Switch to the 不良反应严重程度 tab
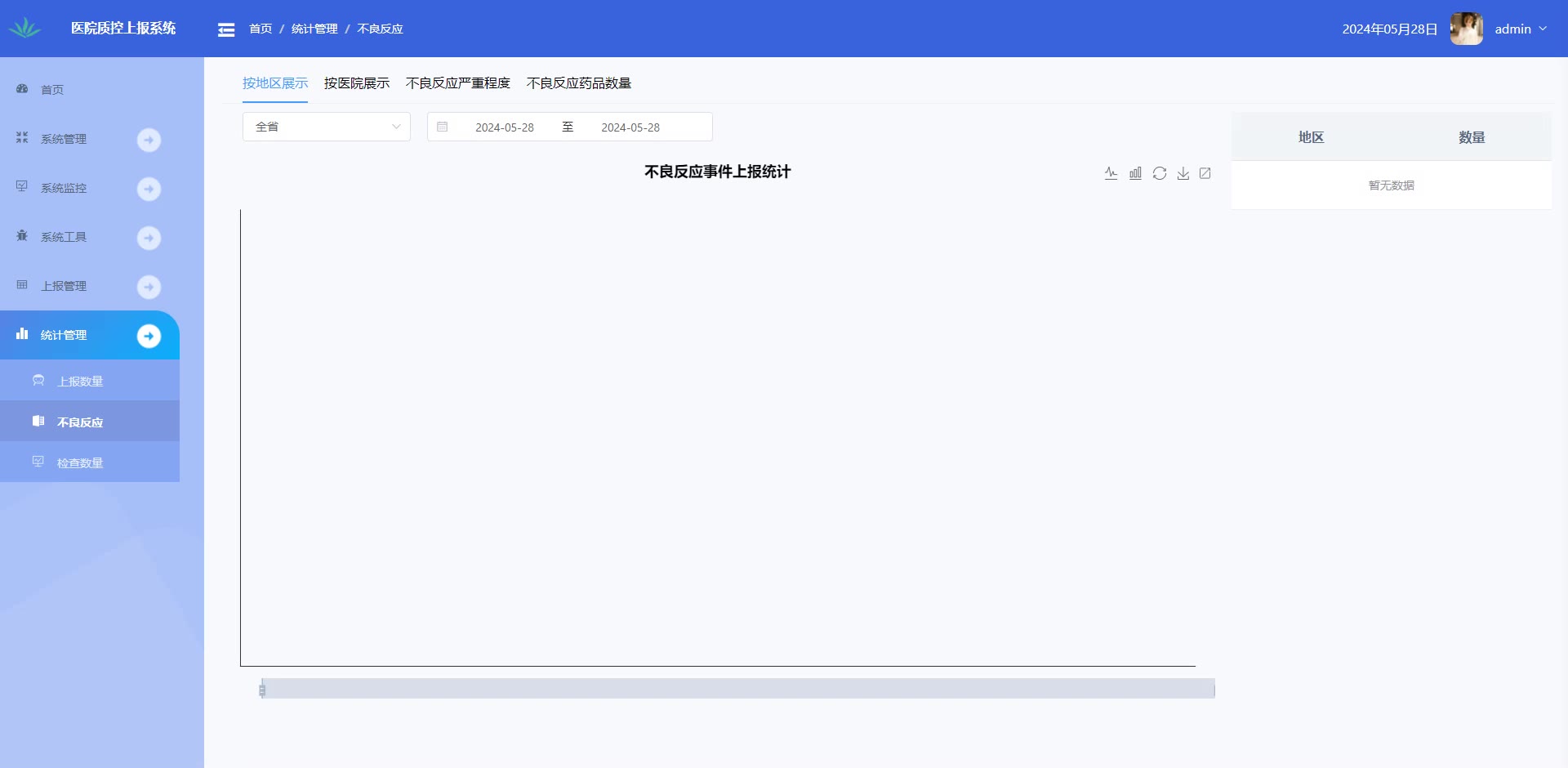1568x768 pixels. pos(458,83)
